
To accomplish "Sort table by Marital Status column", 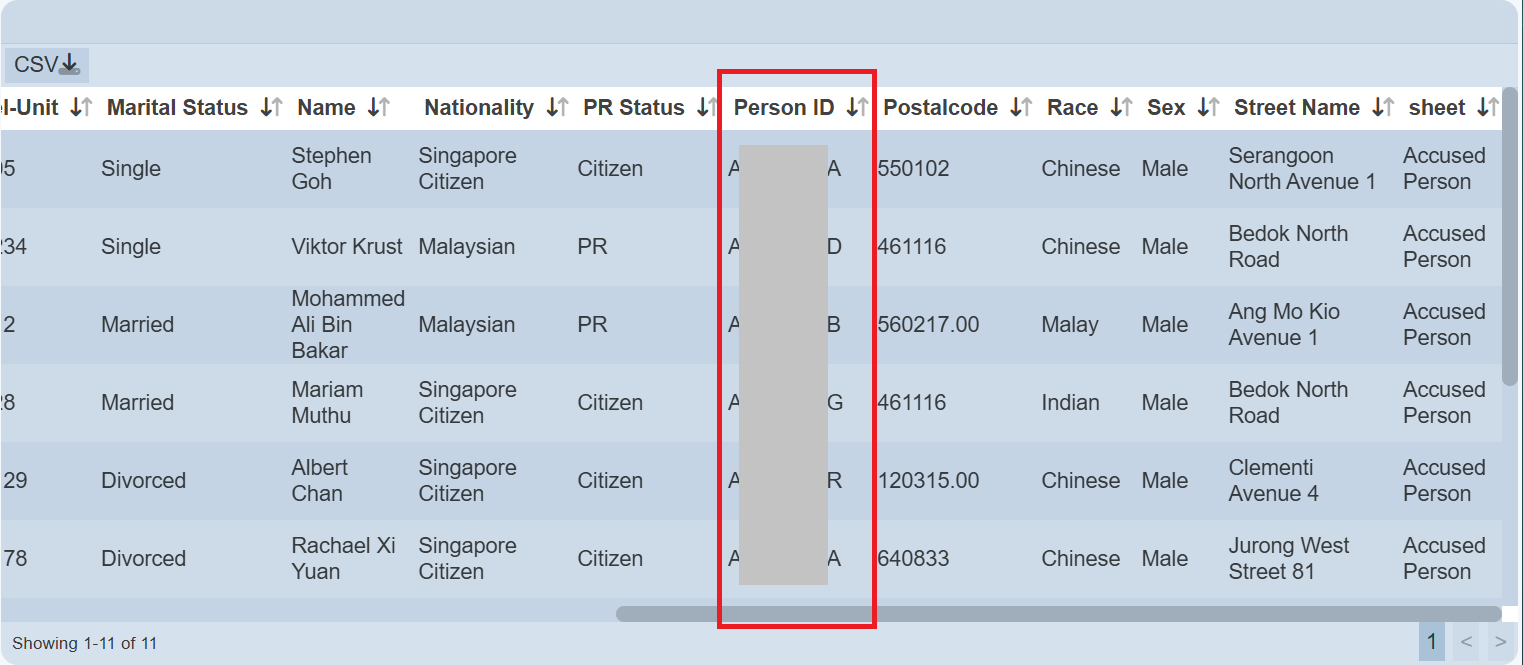I will click(x=271, y=108).
